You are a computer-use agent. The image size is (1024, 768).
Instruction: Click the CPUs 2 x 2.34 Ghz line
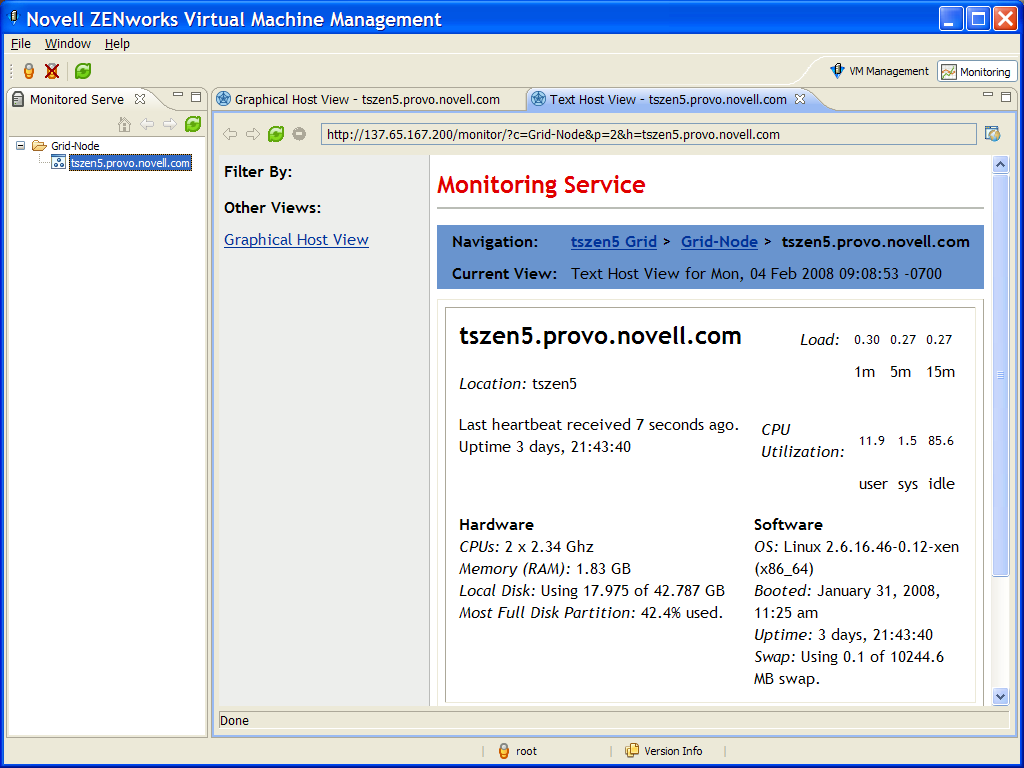click(526, 547)
